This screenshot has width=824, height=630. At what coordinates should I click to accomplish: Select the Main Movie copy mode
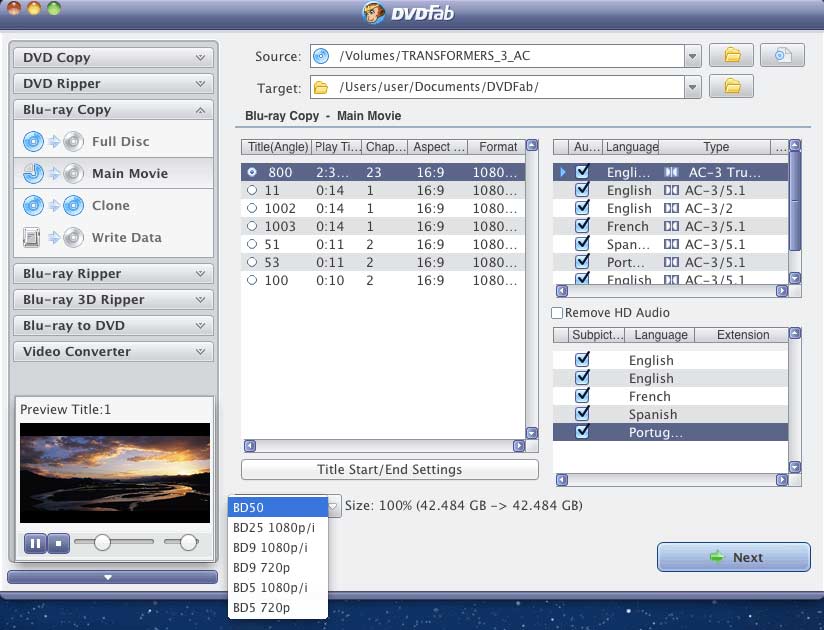(x=114, y=173)
